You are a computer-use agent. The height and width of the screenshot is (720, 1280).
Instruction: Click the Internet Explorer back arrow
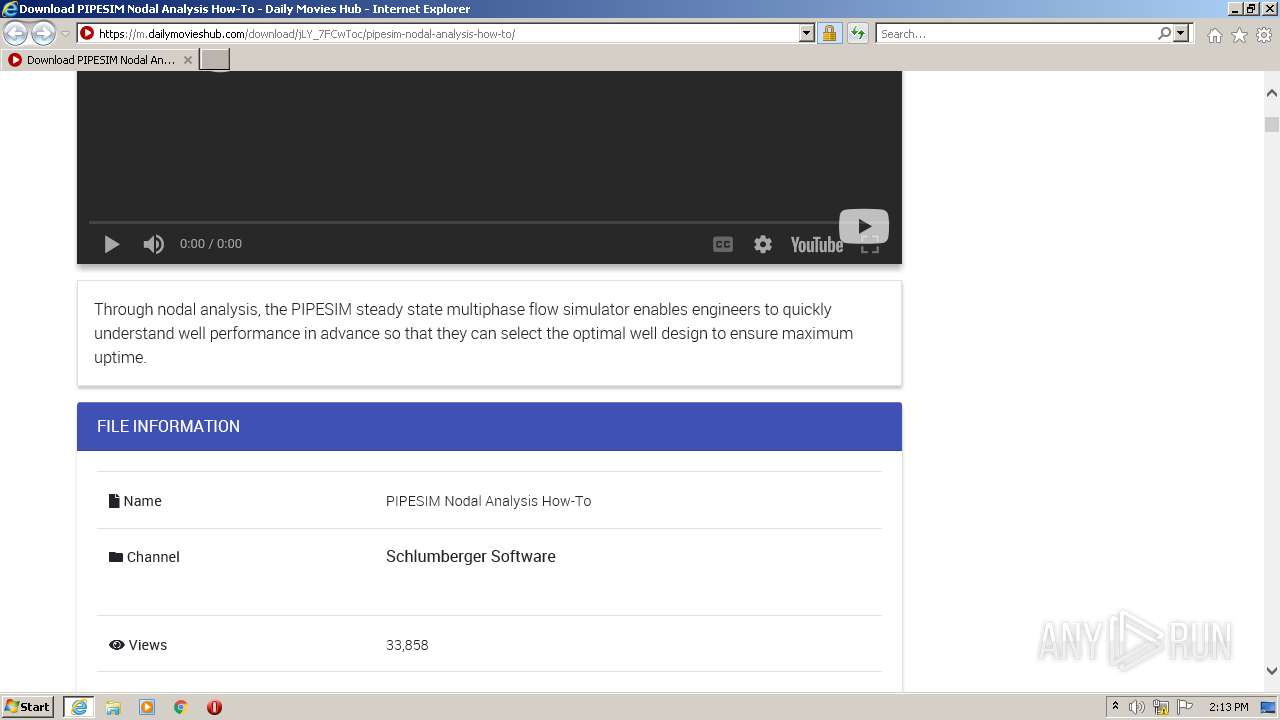16,33
